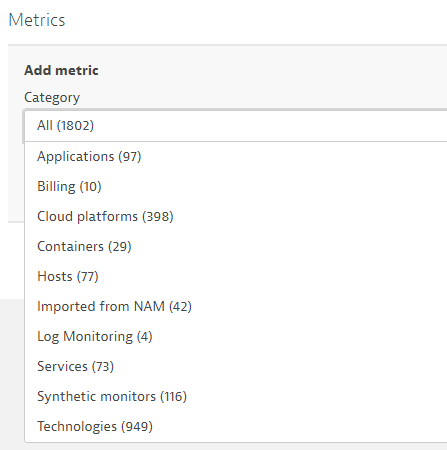Choose the Containers (29) option
Viewport: 447px width, 450px height.
[x=236, y=246]
